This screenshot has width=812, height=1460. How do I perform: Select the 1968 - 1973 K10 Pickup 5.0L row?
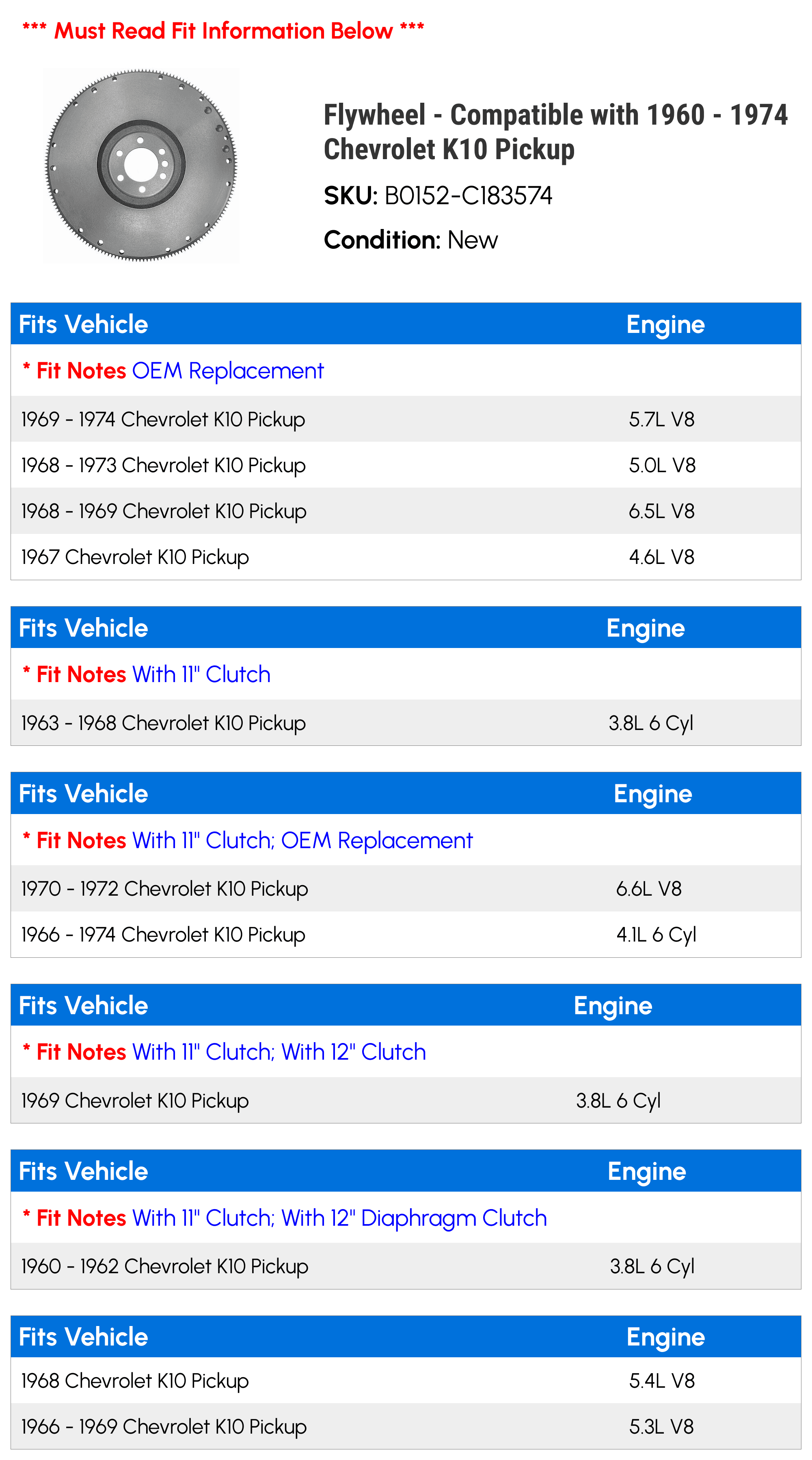click(x=406, y=465)
